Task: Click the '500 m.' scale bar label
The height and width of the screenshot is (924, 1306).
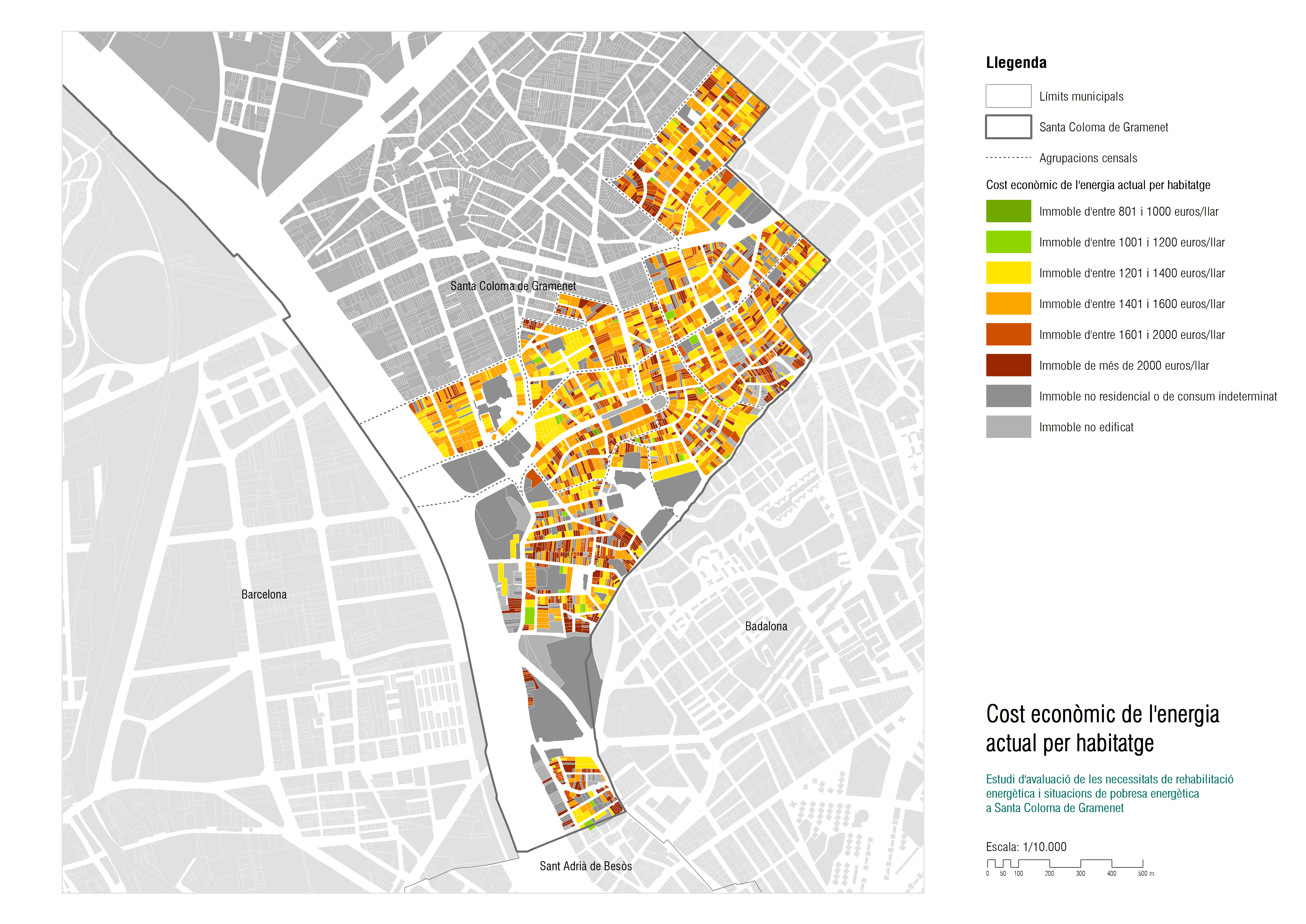Action: (1146, 873)
